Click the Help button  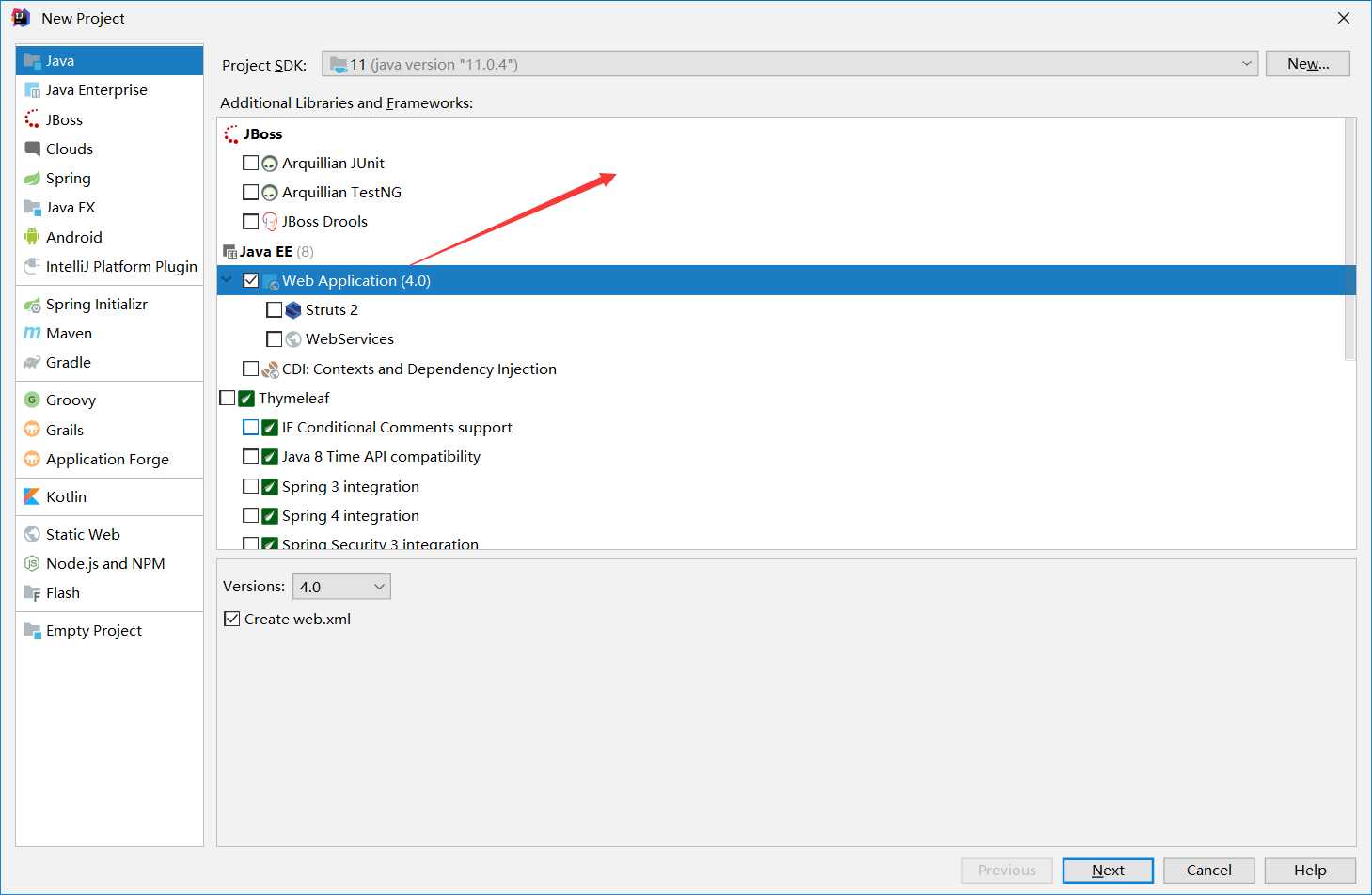point(1310,871)
